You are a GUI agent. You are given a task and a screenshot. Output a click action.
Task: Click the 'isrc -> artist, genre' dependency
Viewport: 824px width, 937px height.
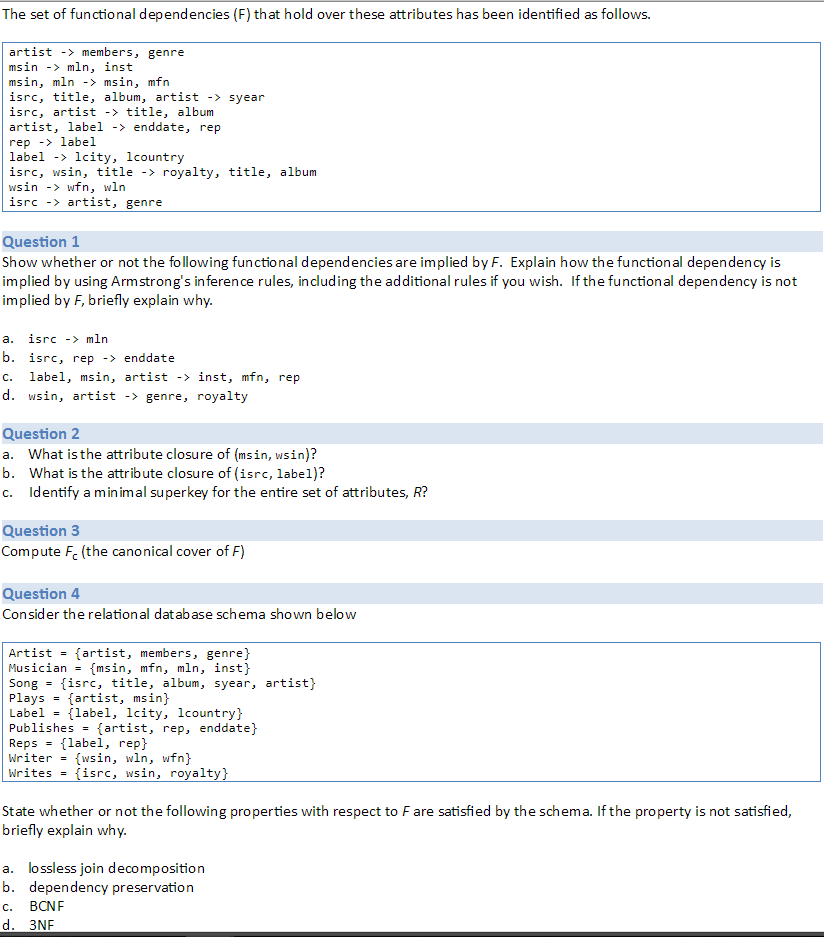pyautogui.click(x=78, y=202)
